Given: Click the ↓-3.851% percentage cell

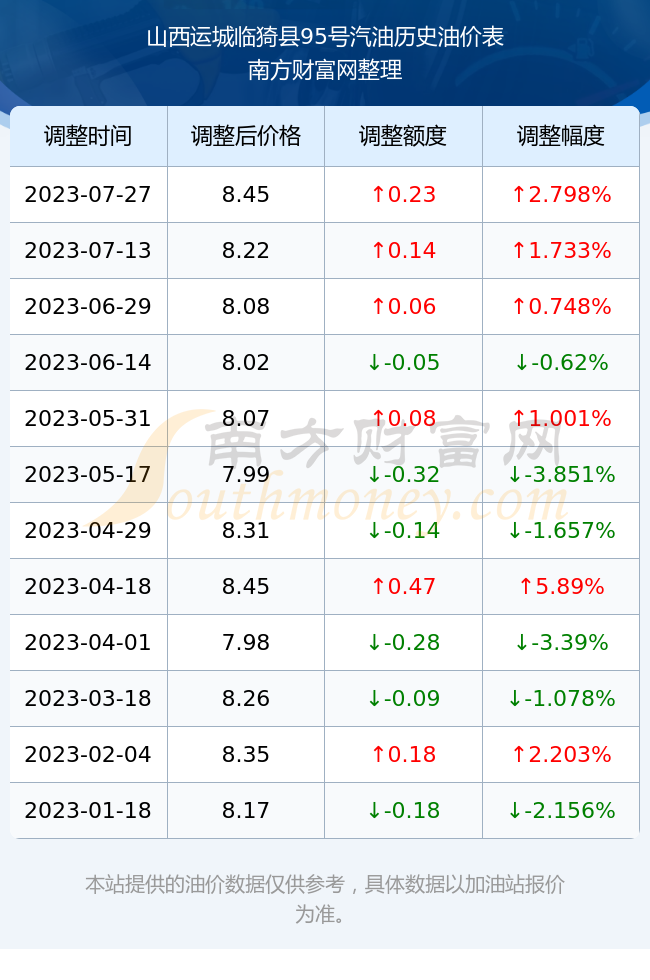Looking at the screenshot, I should (561, 474).
